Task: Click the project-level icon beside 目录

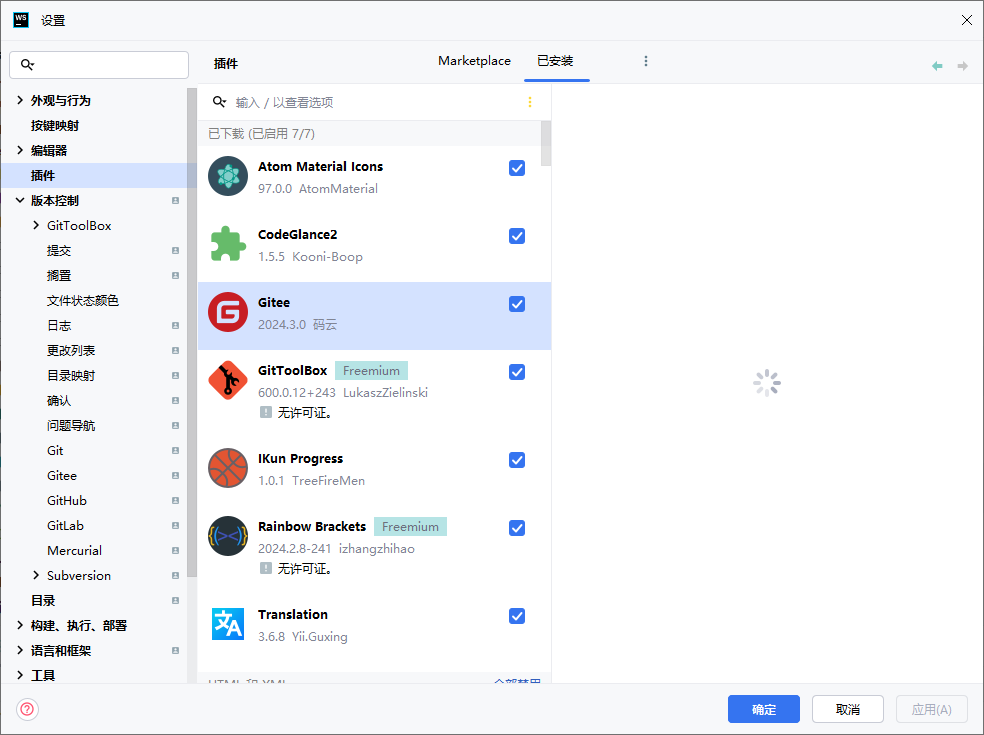Action: tap(176, 601)
